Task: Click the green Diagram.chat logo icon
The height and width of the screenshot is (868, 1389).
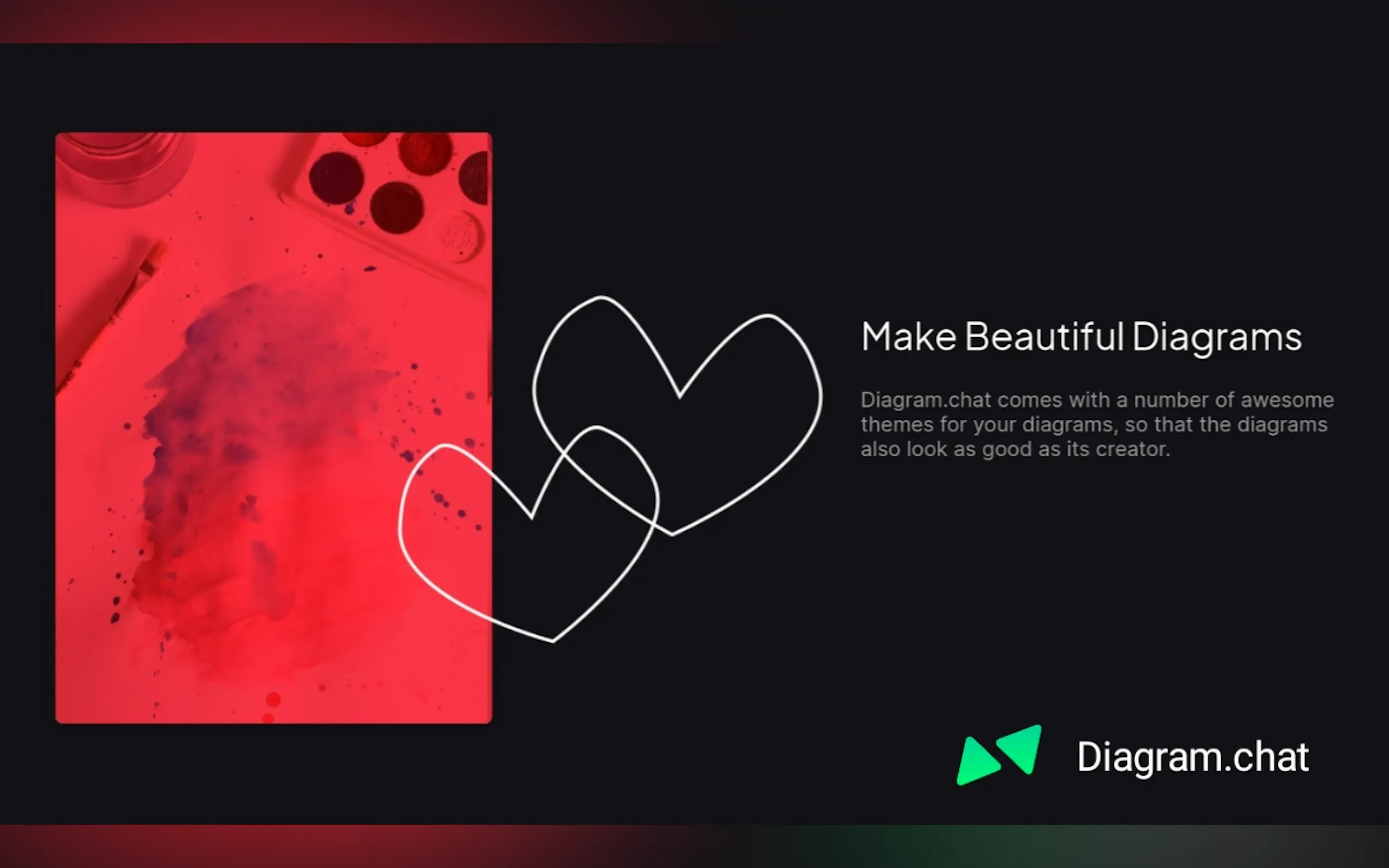Action: [999, 755]
